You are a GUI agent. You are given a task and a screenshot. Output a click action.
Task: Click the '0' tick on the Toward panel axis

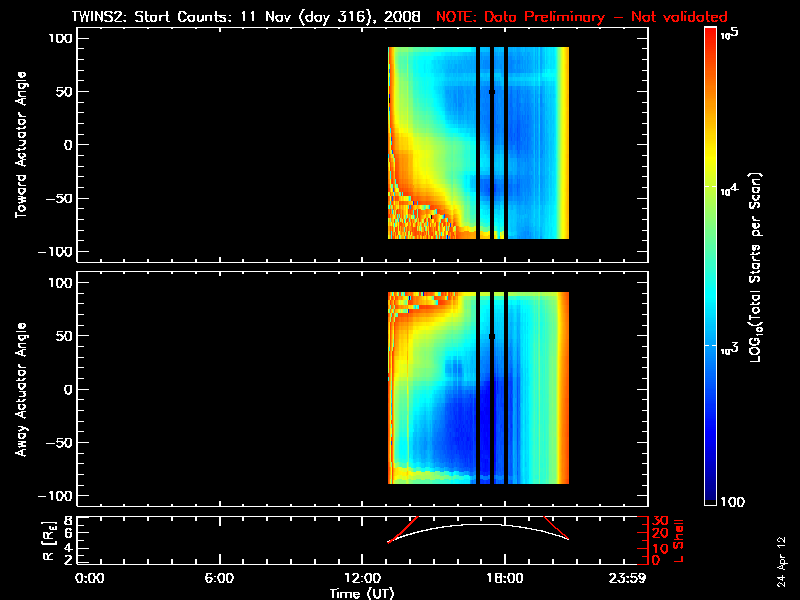(x=68, y=145)
